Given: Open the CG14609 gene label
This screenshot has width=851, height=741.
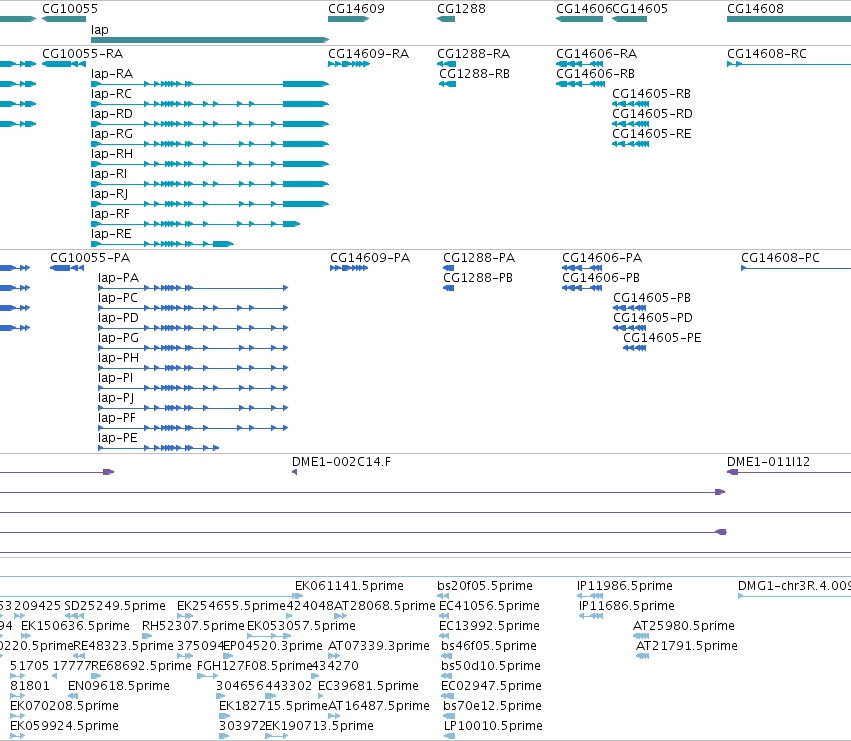Looking at the screenshot, I should [356, 9].
